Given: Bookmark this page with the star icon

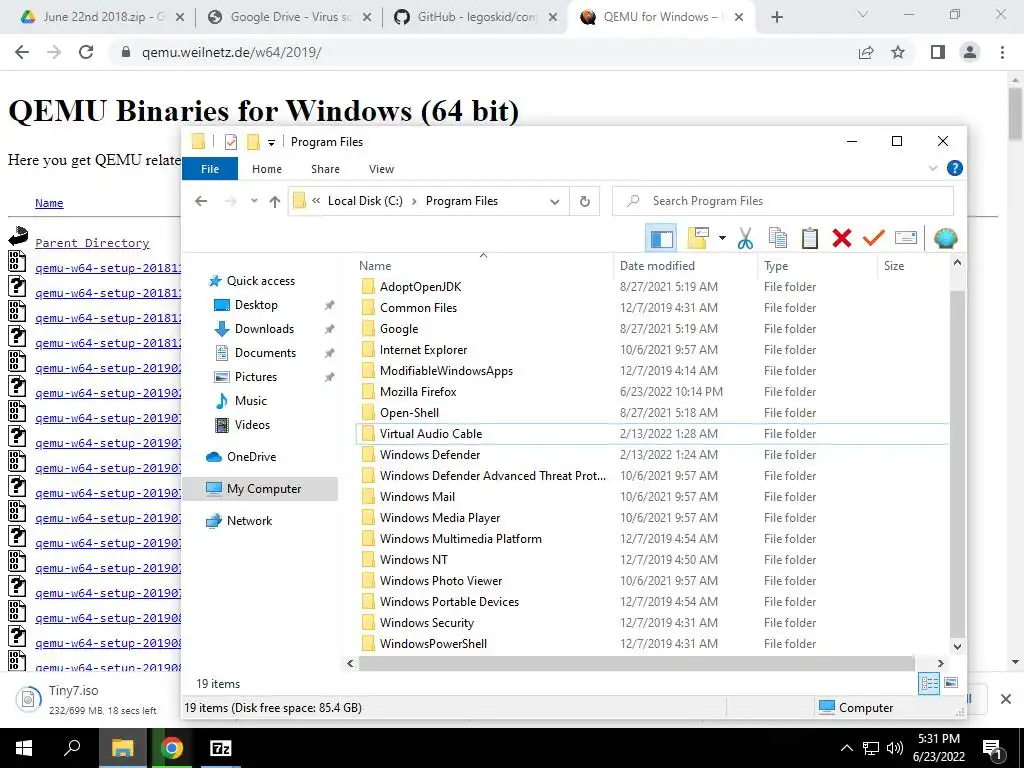Looking at the screenshot, I should click(x=898, y=52).
